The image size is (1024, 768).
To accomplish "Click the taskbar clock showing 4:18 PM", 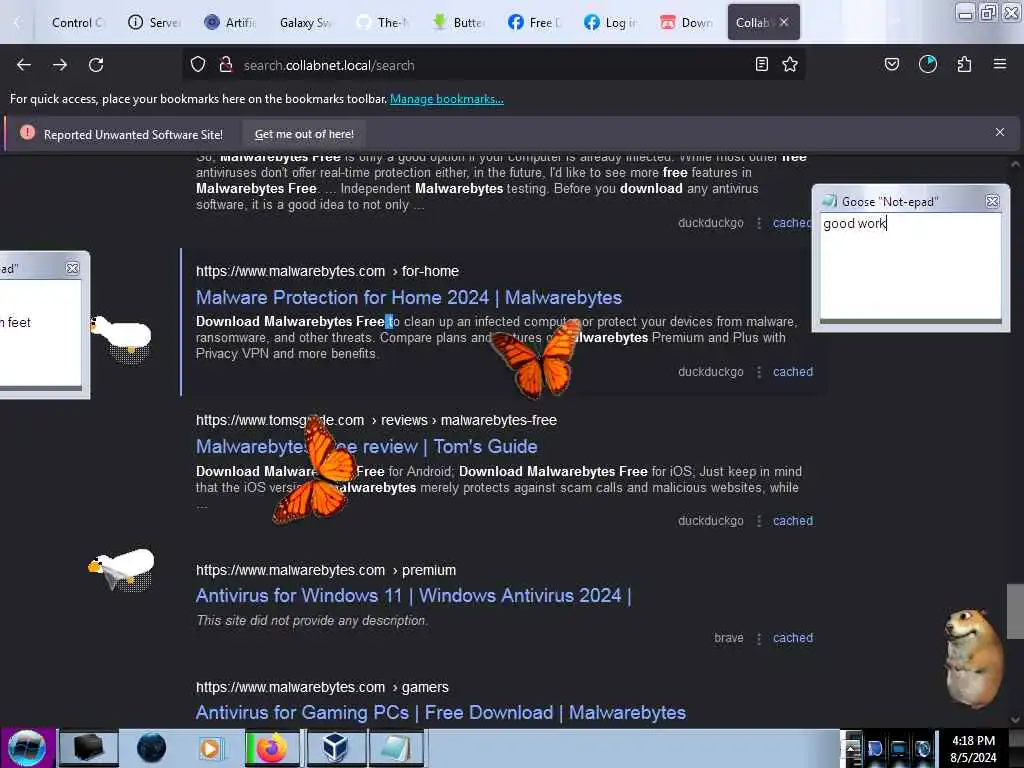I will 973,749.
